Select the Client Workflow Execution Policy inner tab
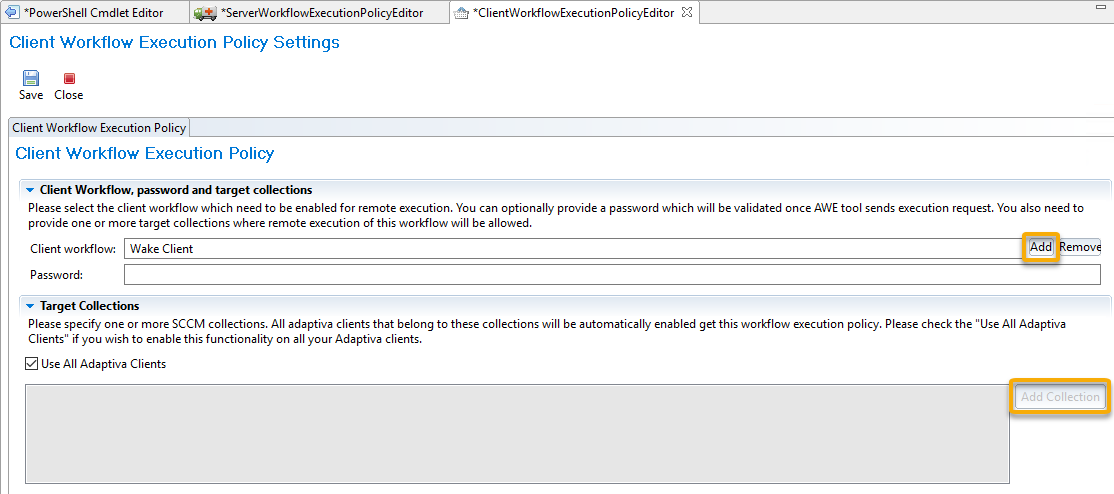 (x=99, y=128)
